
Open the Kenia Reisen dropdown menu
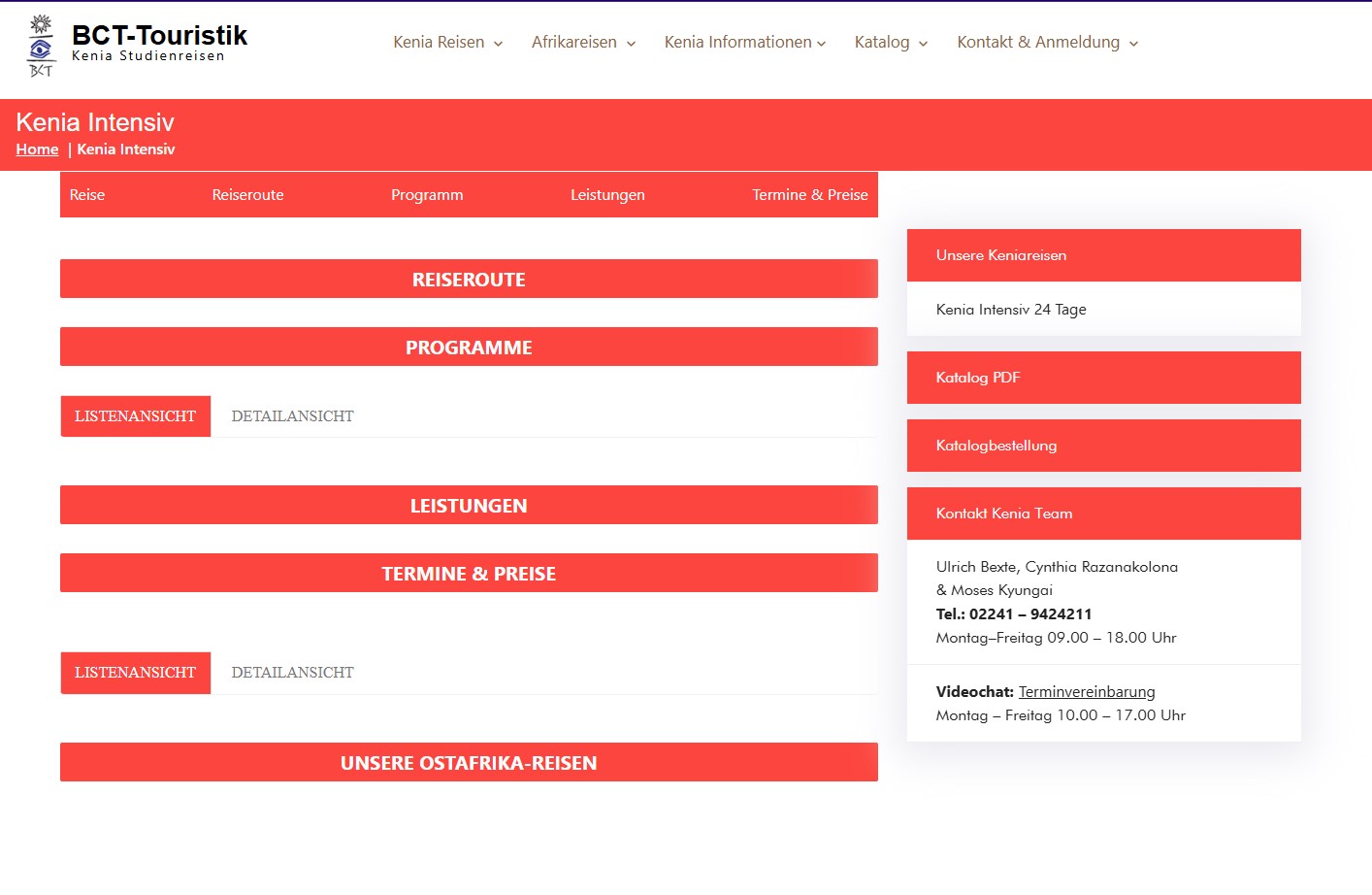coord(448,42)
